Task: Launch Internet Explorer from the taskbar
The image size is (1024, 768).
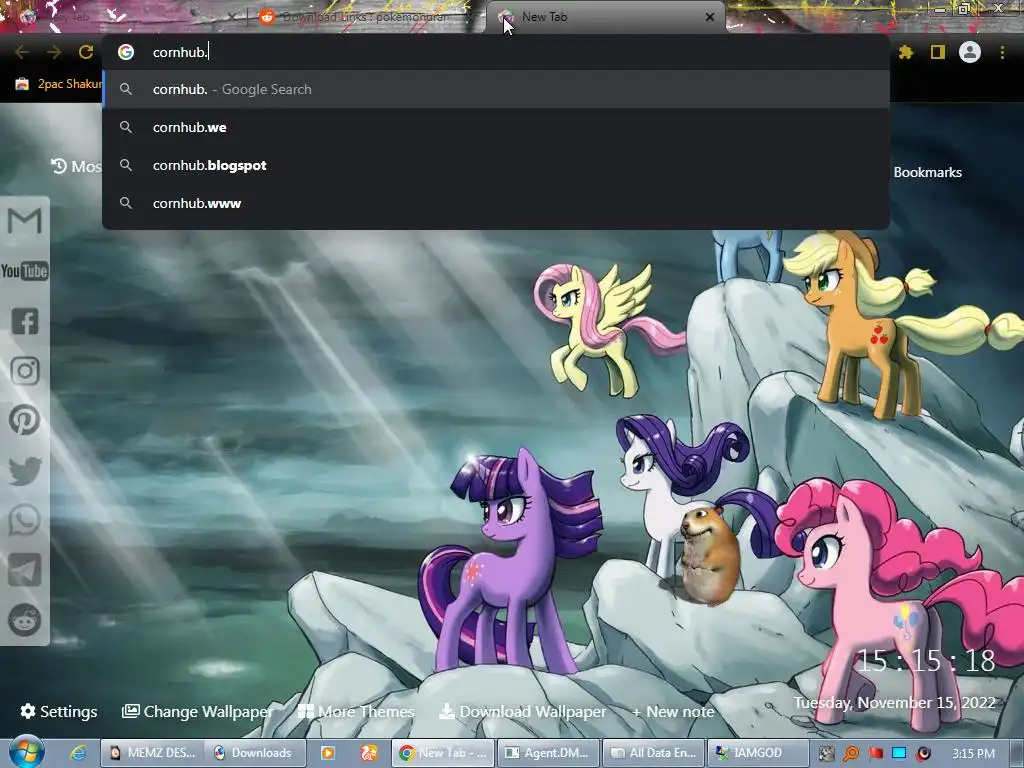Action: [78, 753]
